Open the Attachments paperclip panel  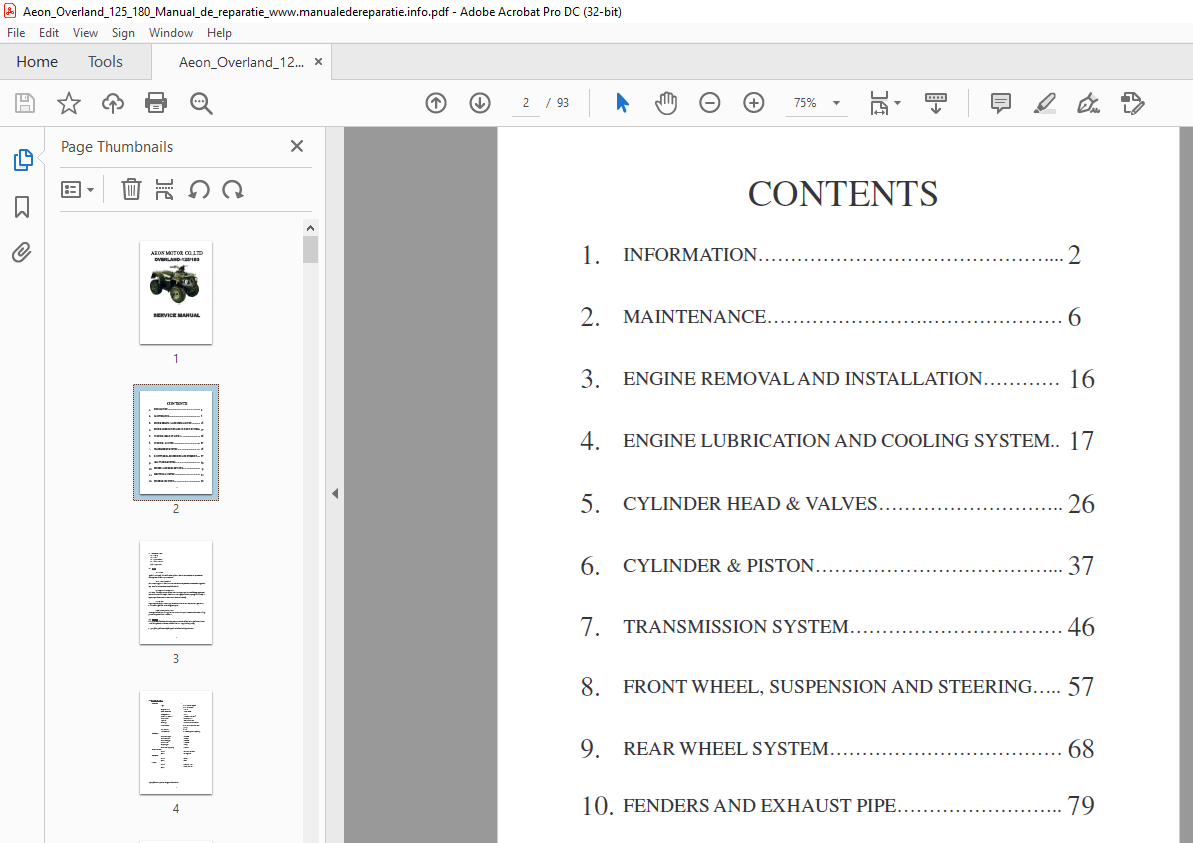tap(22, 252)
